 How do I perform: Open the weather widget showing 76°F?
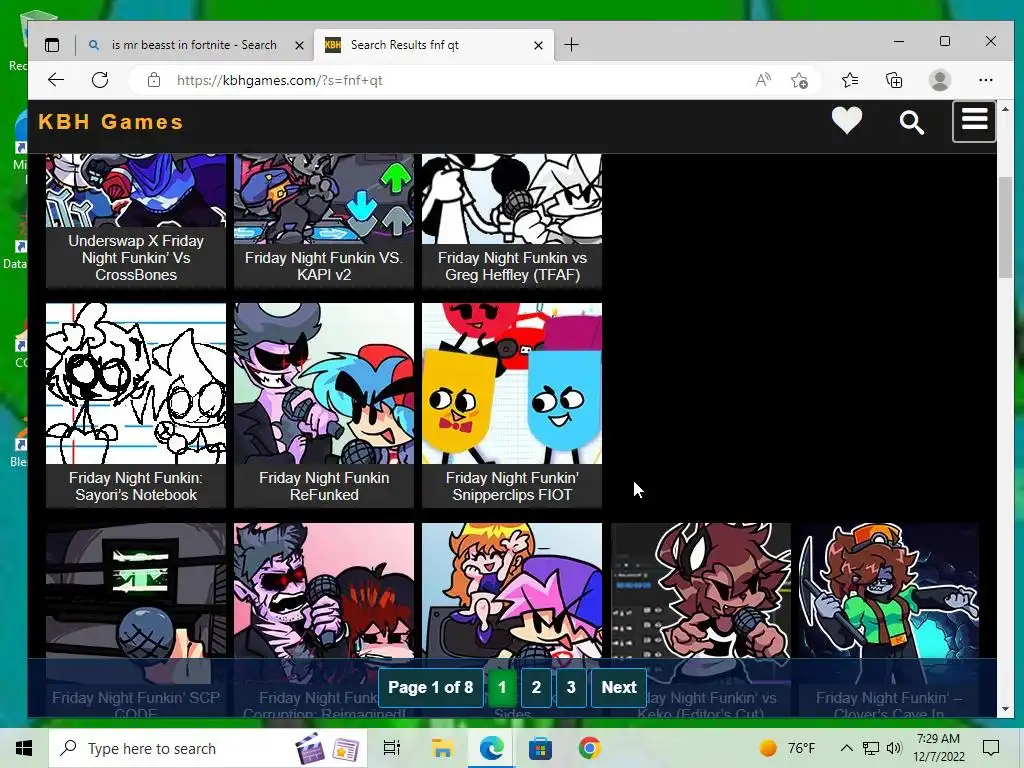pyautogui.click(x=788, y=748)
